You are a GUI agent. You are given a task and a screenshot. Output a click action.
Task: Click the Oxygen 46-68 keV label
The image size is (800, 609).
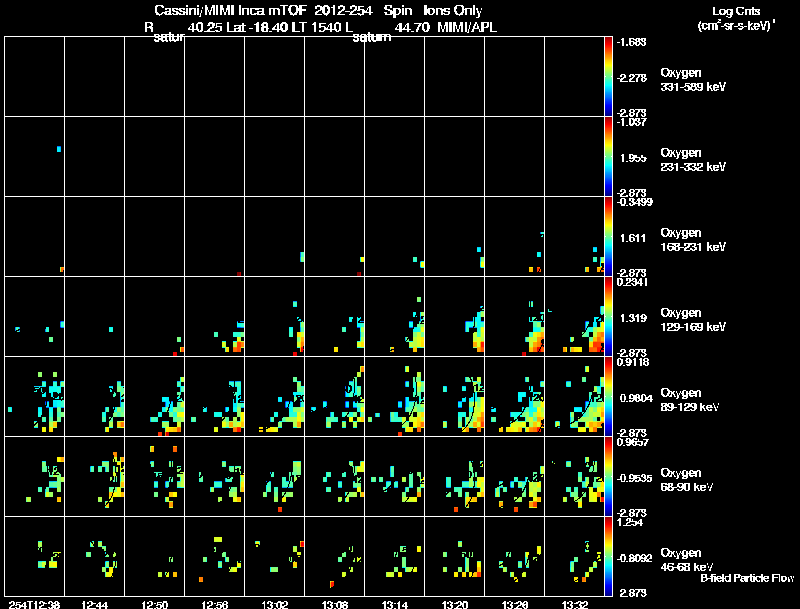click(687, 560)
